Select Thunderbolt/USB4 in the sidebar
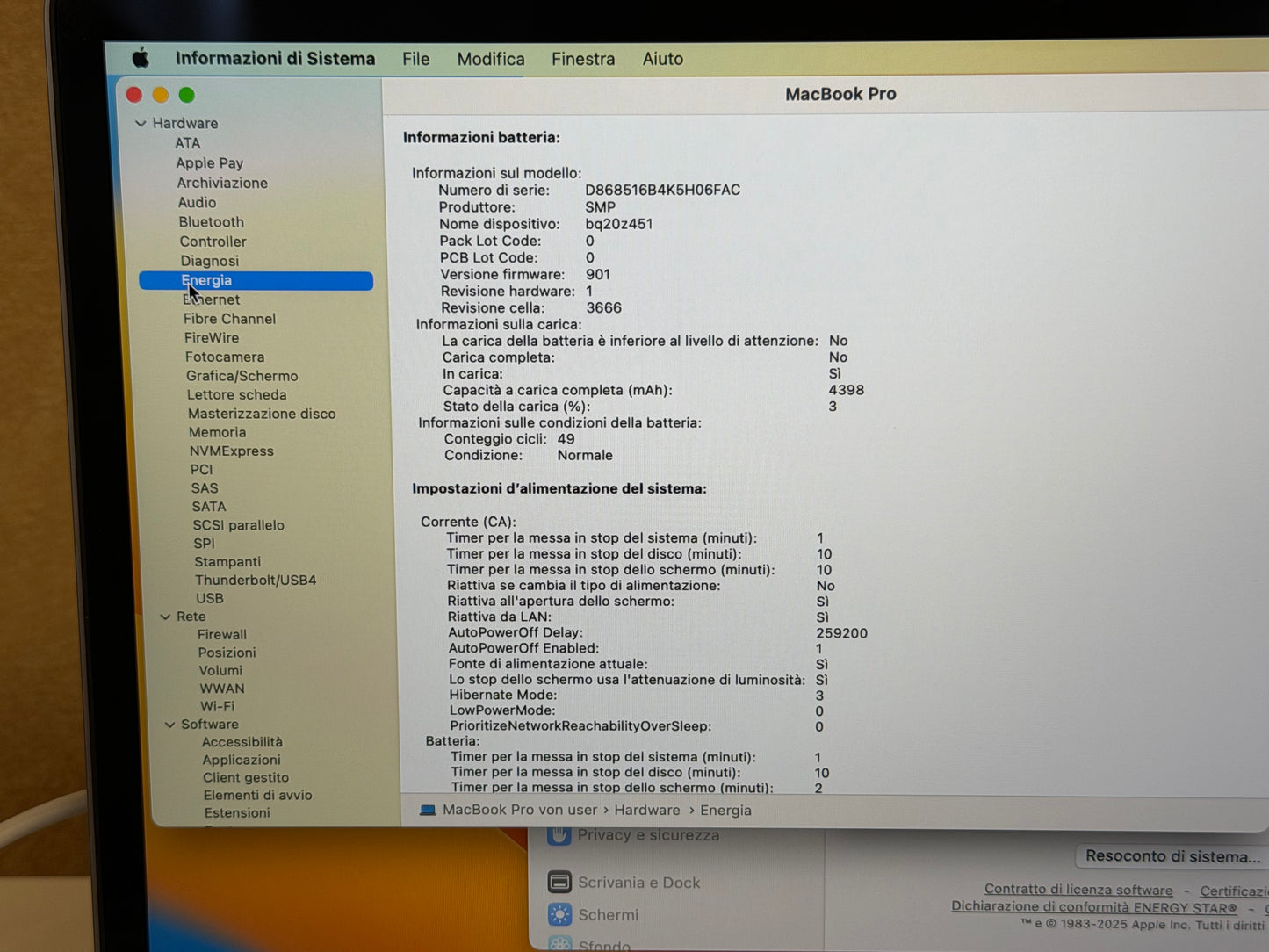The image size is (1269, 952). click(256, 580)
